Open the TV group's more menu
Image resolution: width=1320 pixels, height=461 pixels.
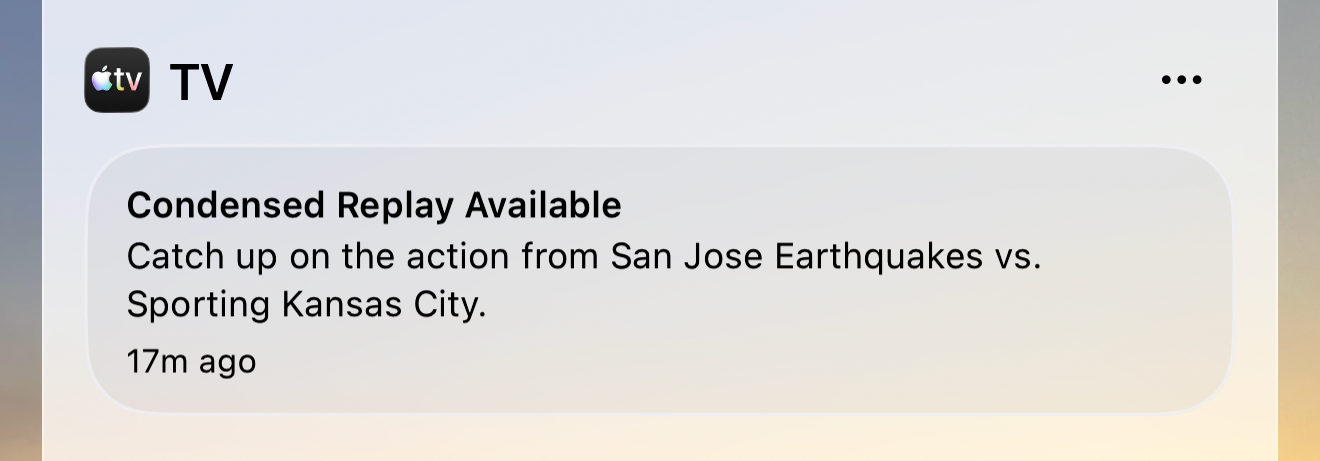coord(1181,80)
